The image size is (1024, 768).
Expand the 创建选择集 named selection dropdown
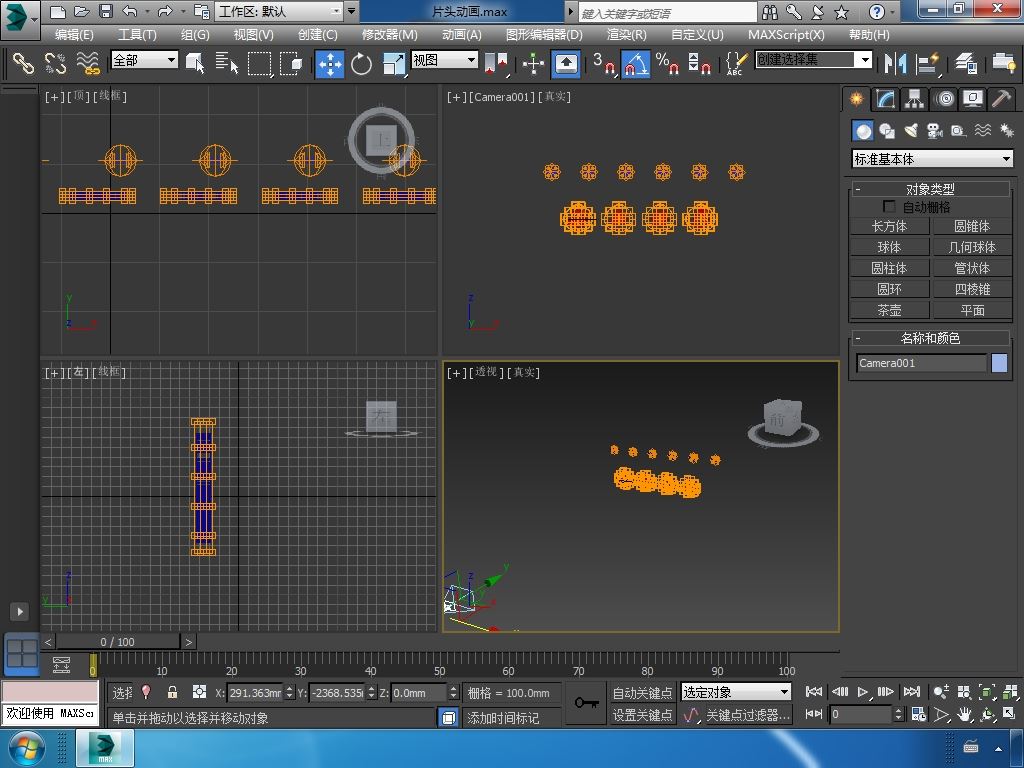pyautogui.click(x=865, y=60)
